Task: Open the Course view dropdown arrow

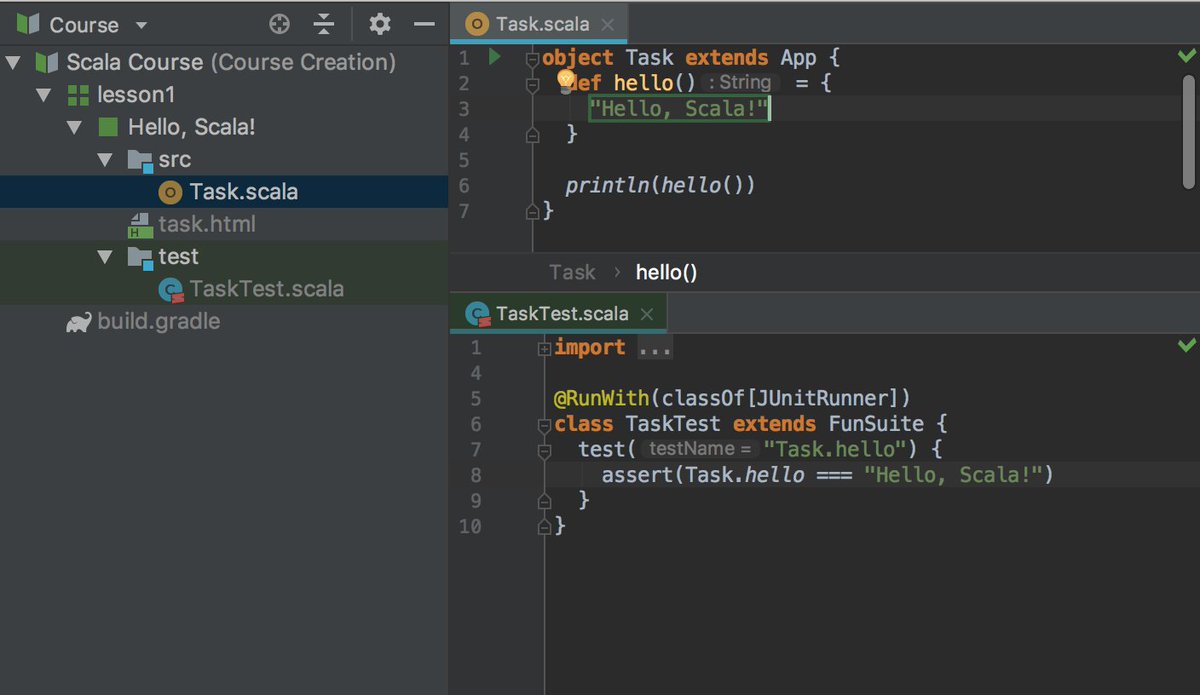Action: click(x=141, y=25)
